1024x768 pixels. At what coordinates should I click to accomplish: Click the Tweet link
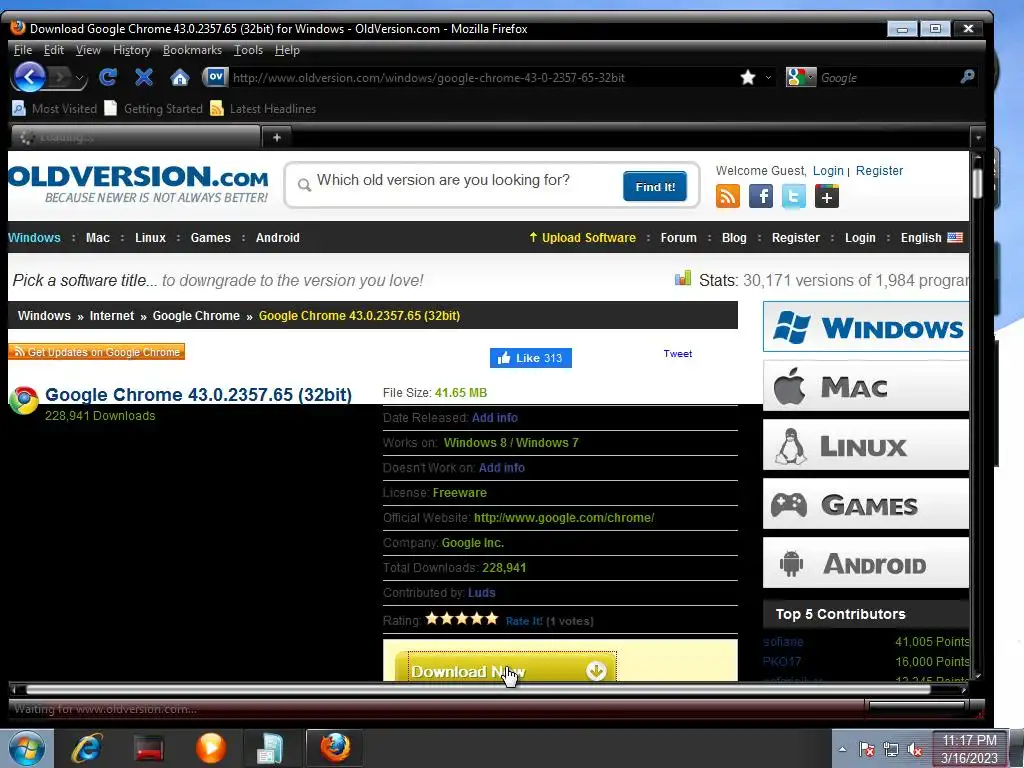click(677, 353)
